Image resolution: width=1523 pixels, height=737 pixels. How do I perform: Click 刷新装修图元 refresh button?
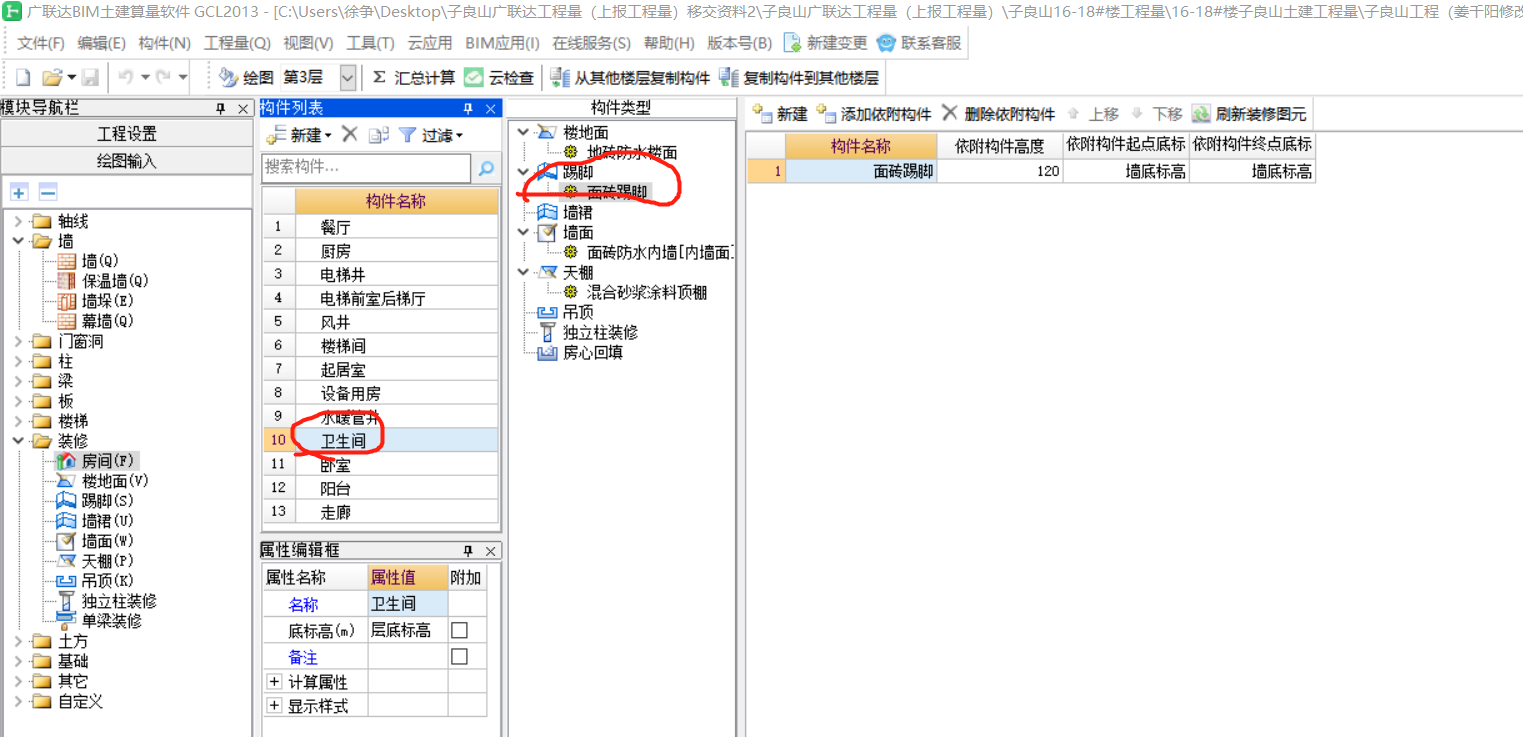[x=1249, y=114]
